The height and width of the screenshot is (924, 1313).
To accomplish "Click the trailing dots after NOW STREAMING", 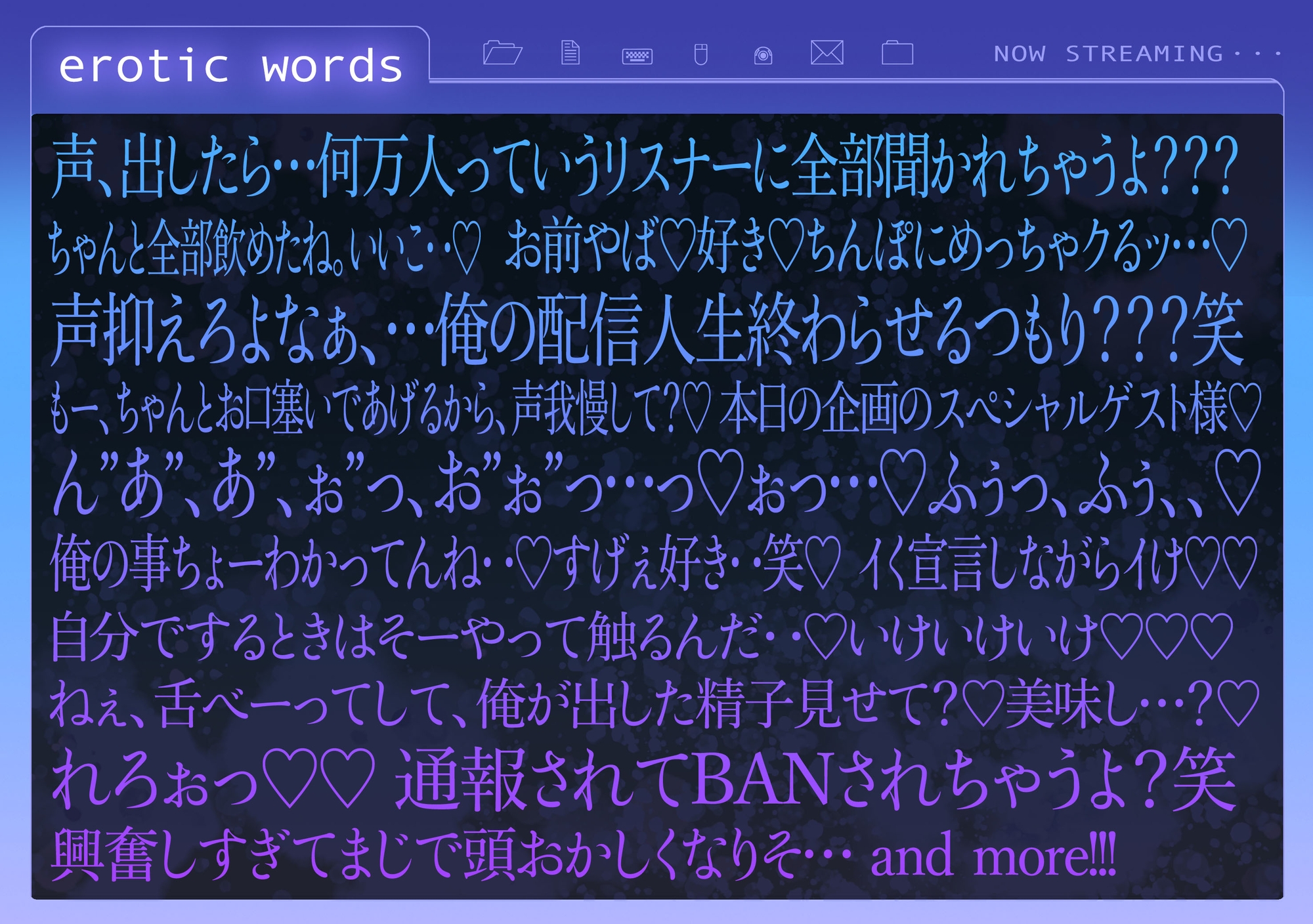I will tap(1258, 54).
